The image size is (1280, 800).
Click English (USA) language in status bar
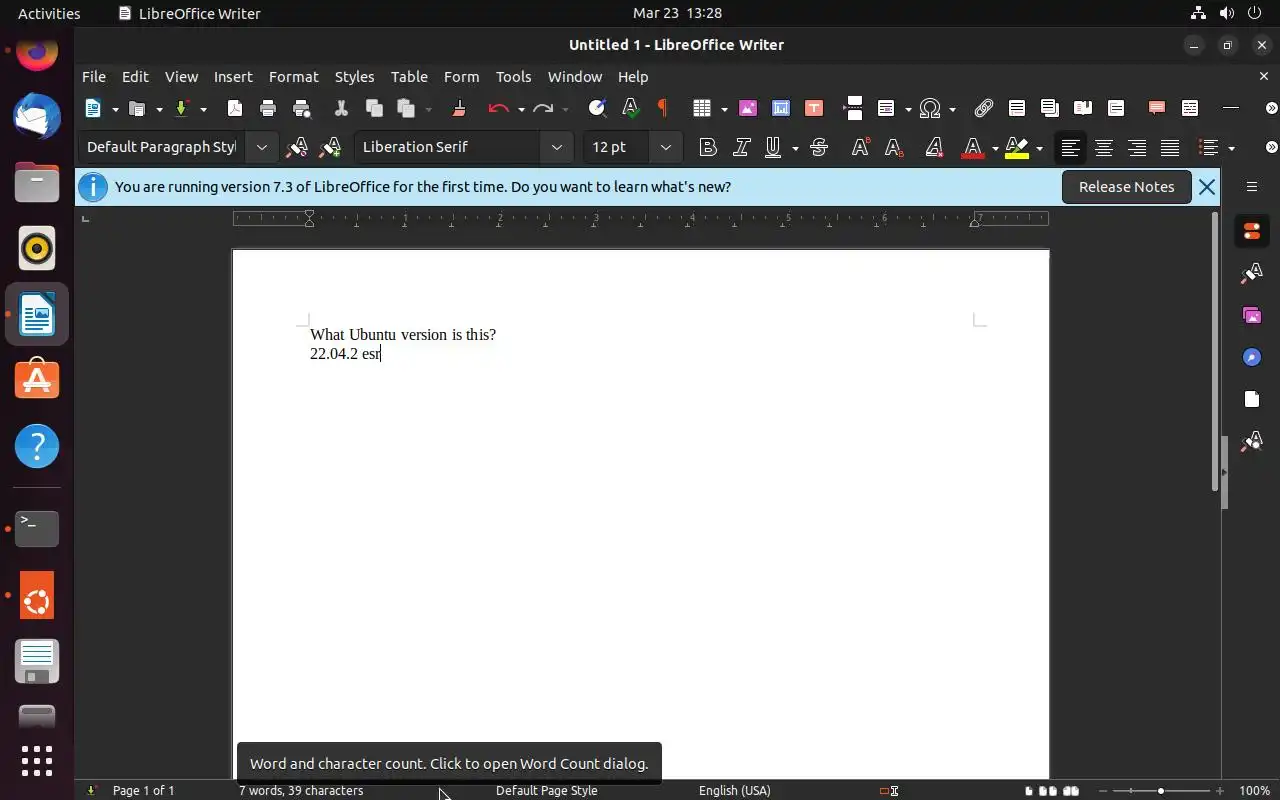[735, 790]
